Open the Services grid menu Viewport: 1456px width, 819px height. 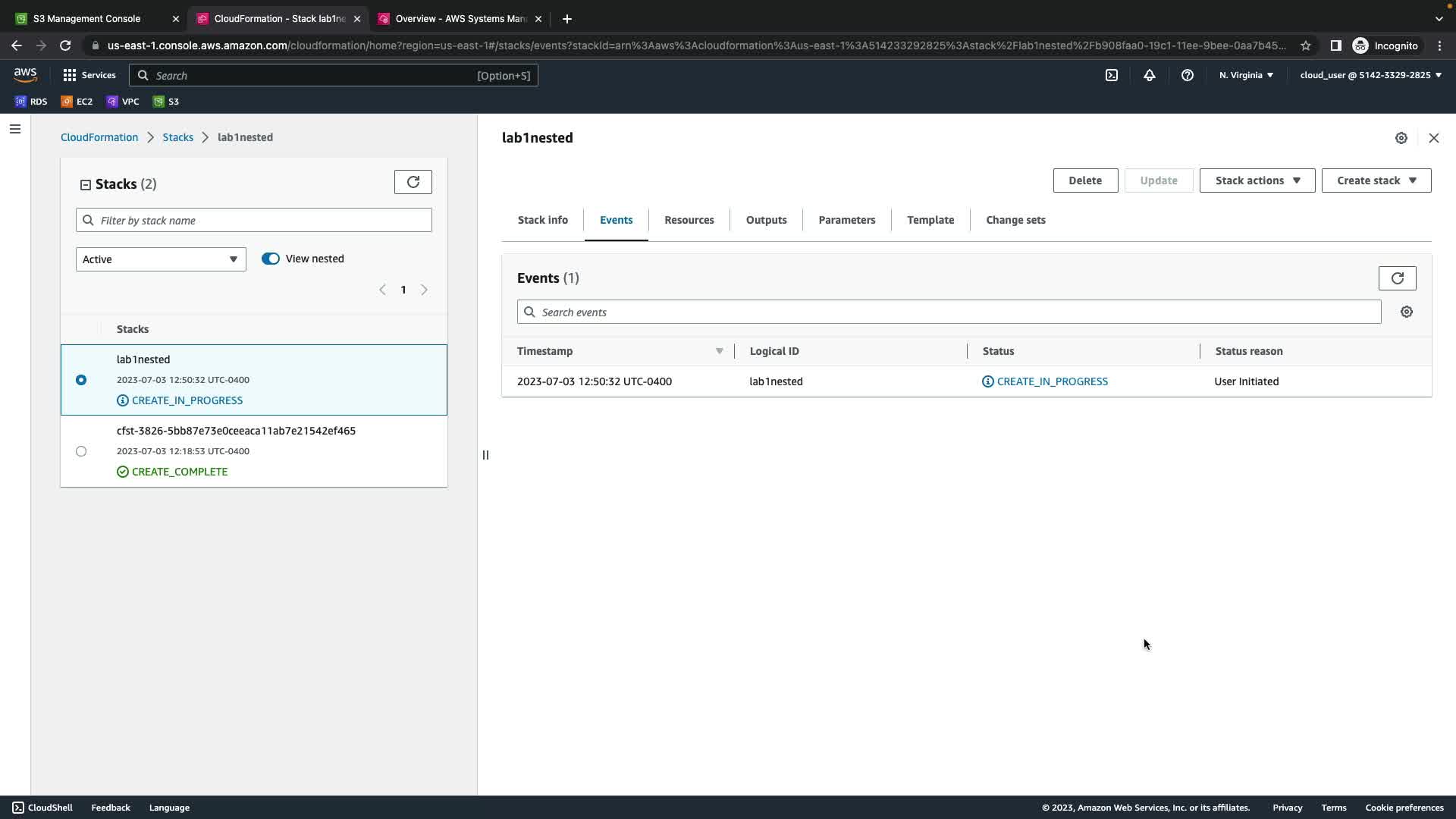(89, 75)
